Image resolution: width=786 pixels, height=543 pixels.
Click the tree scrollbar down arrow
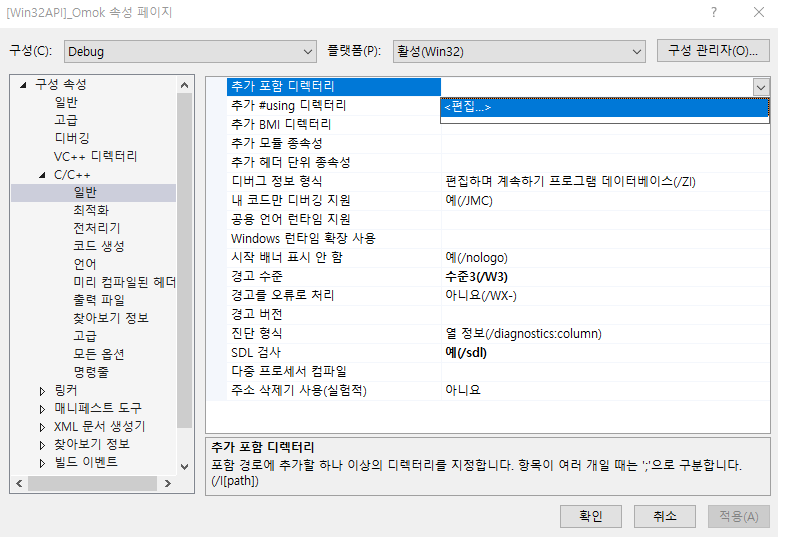pos(184,467)
